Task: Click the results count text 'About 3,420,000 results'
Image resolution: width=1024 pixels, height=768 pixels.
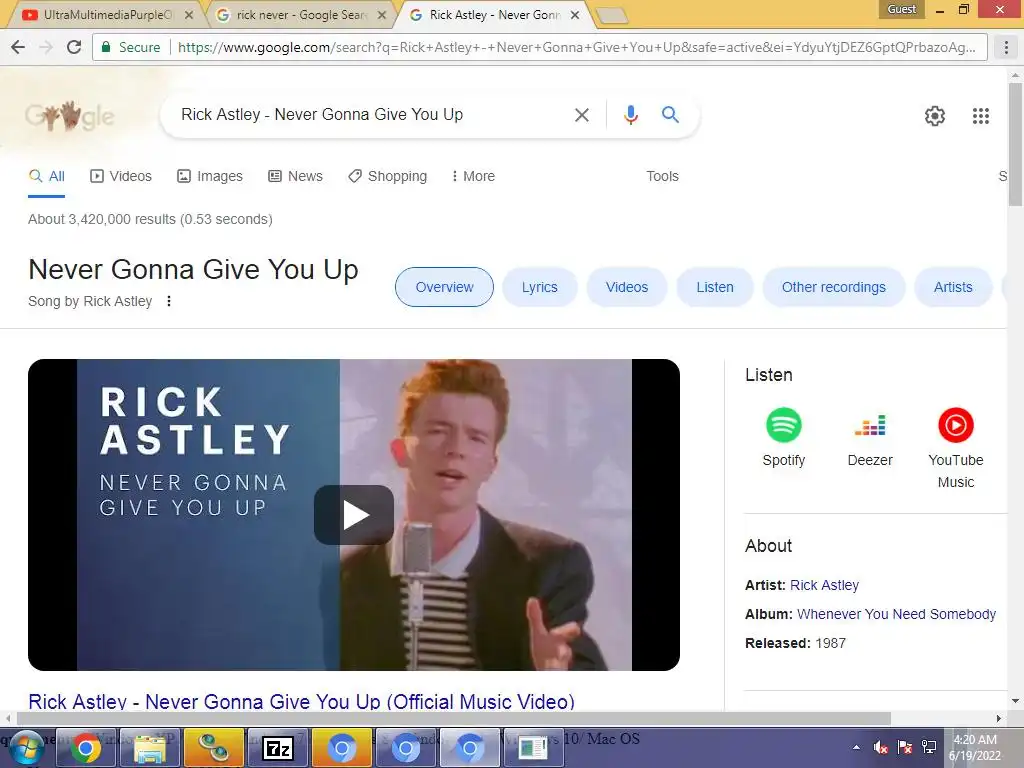Action: (101, 219)
